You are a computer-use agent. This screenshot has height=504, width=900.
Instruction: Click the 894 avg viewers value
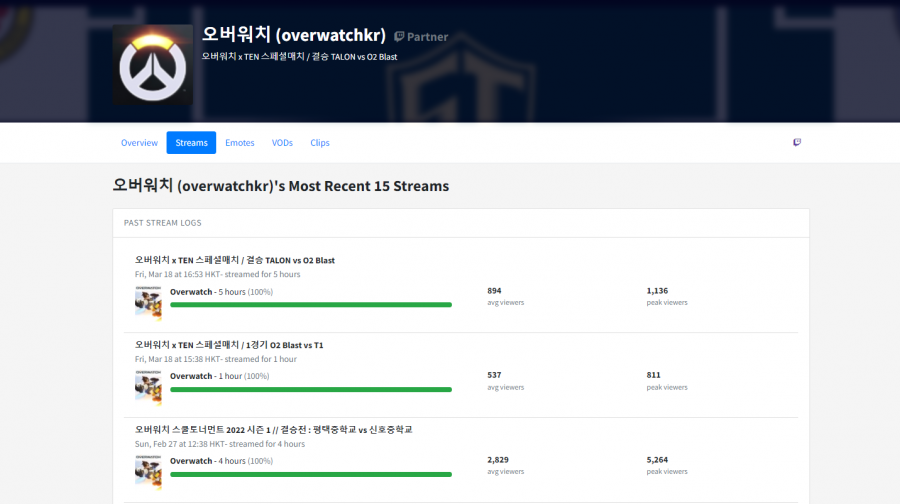coord(494,290)
